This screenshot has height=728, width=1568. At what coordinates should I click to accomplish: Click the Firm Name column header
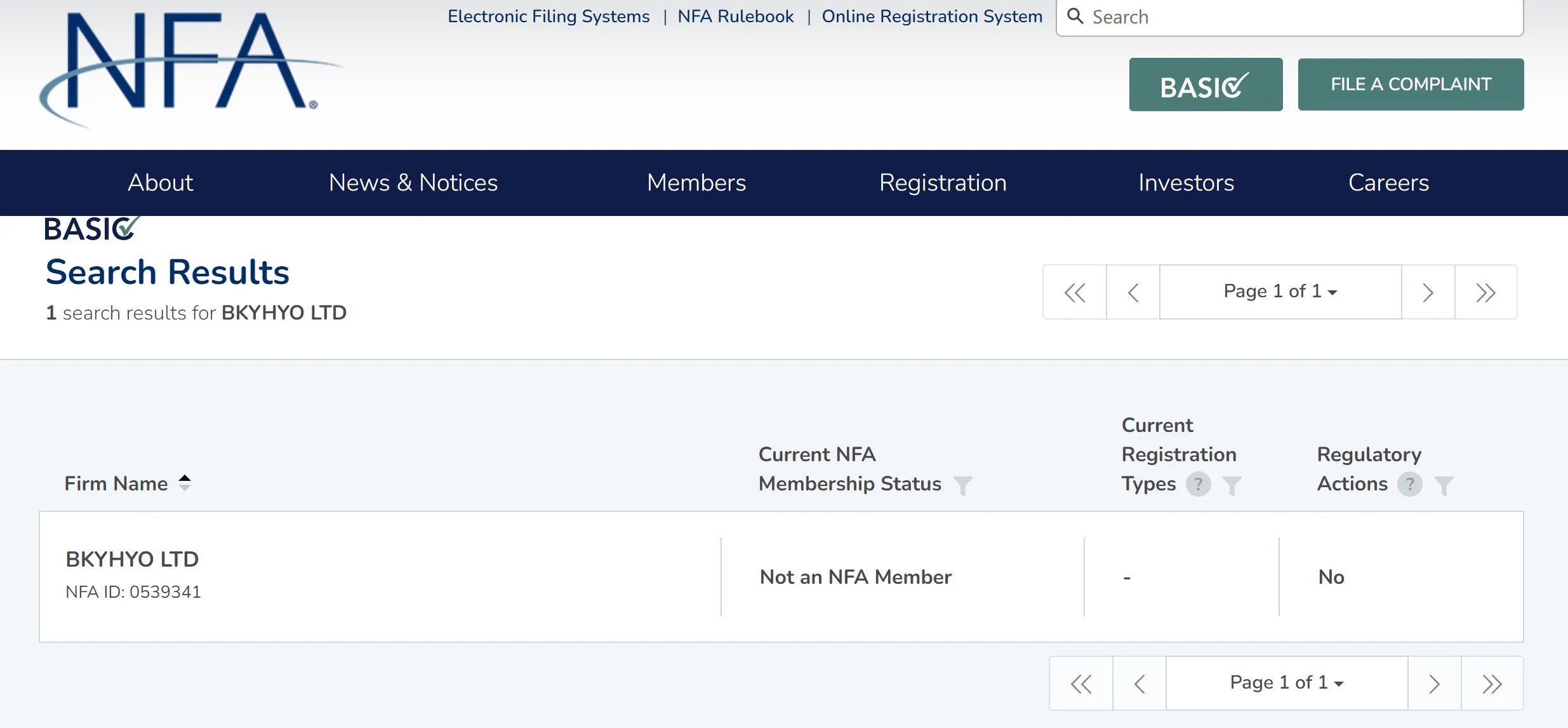[116, 483]
